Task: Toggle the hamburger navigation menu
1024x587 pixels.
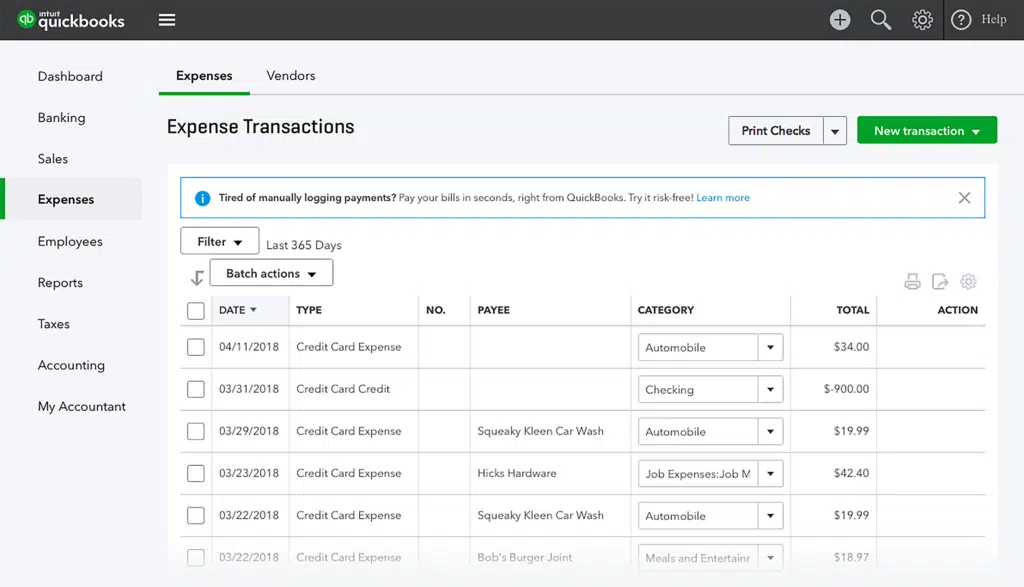Action: pos(167,20)
